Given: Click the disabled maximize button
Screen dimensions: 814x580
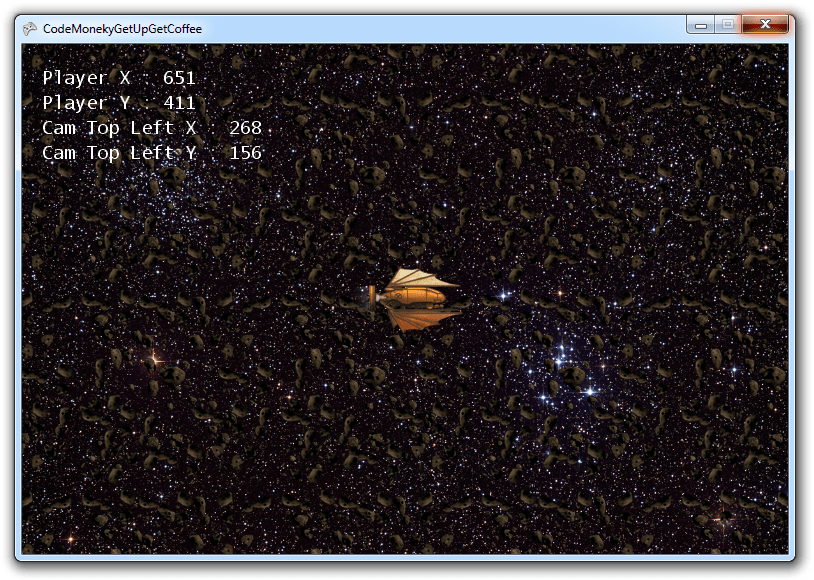Looking at the screenshot, I should point(728,24).
